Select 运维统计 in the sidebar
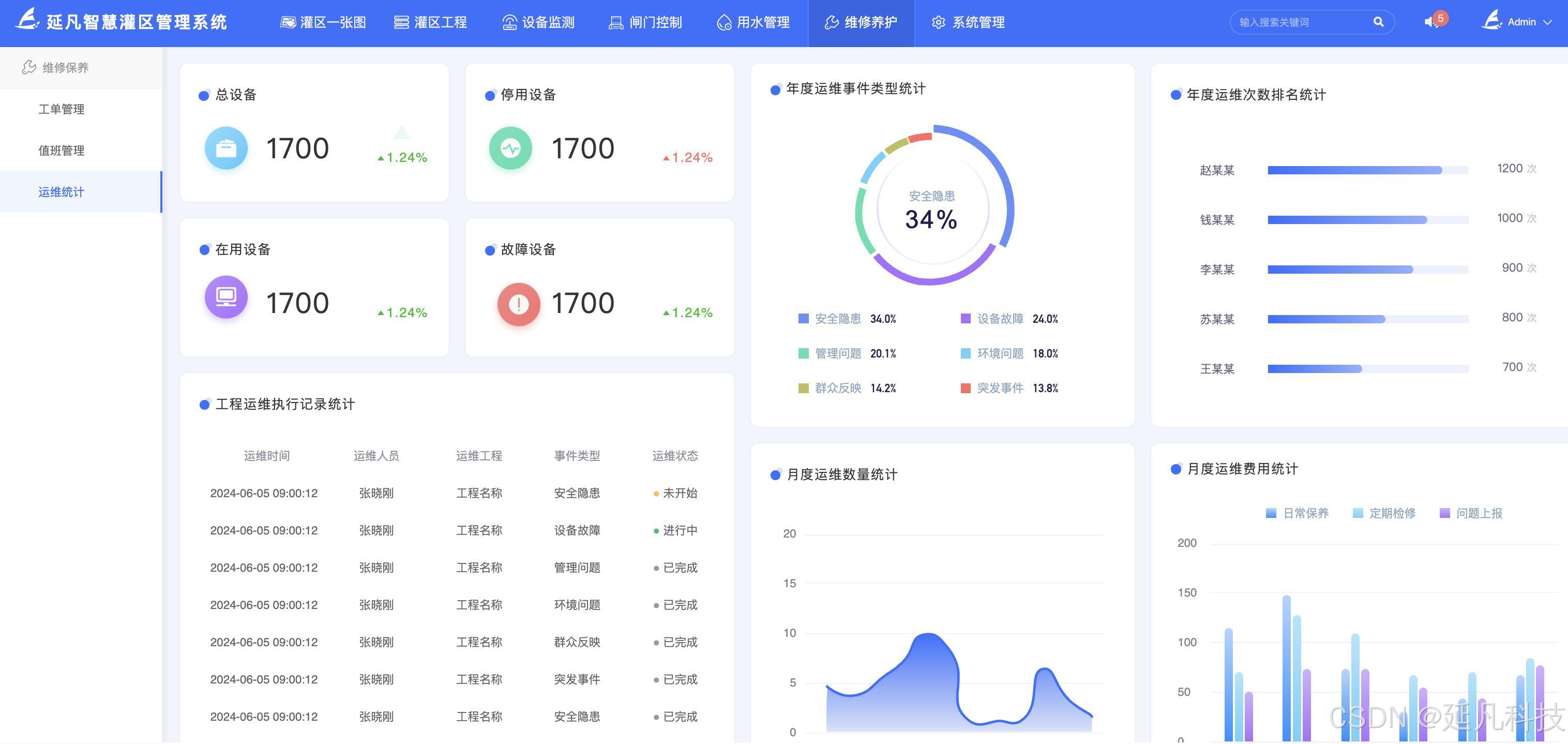The width and height of the screenshot is (1568, 744). click(x=80, y=192)
